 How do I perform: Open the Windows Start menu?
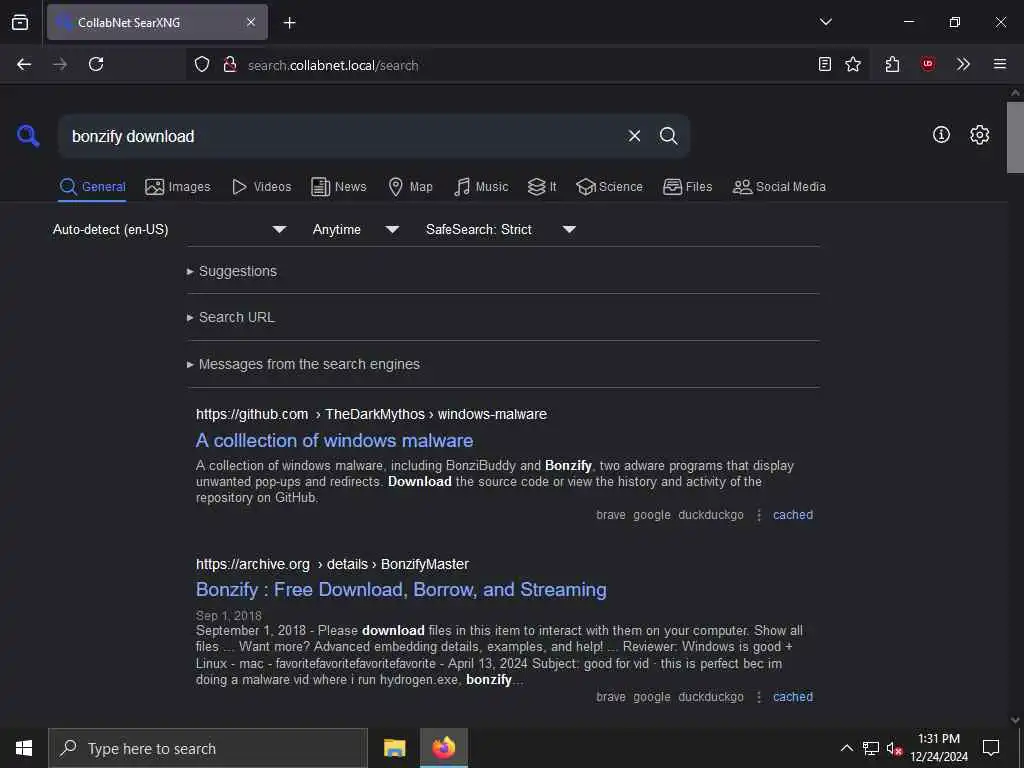(x=24, y=748)
